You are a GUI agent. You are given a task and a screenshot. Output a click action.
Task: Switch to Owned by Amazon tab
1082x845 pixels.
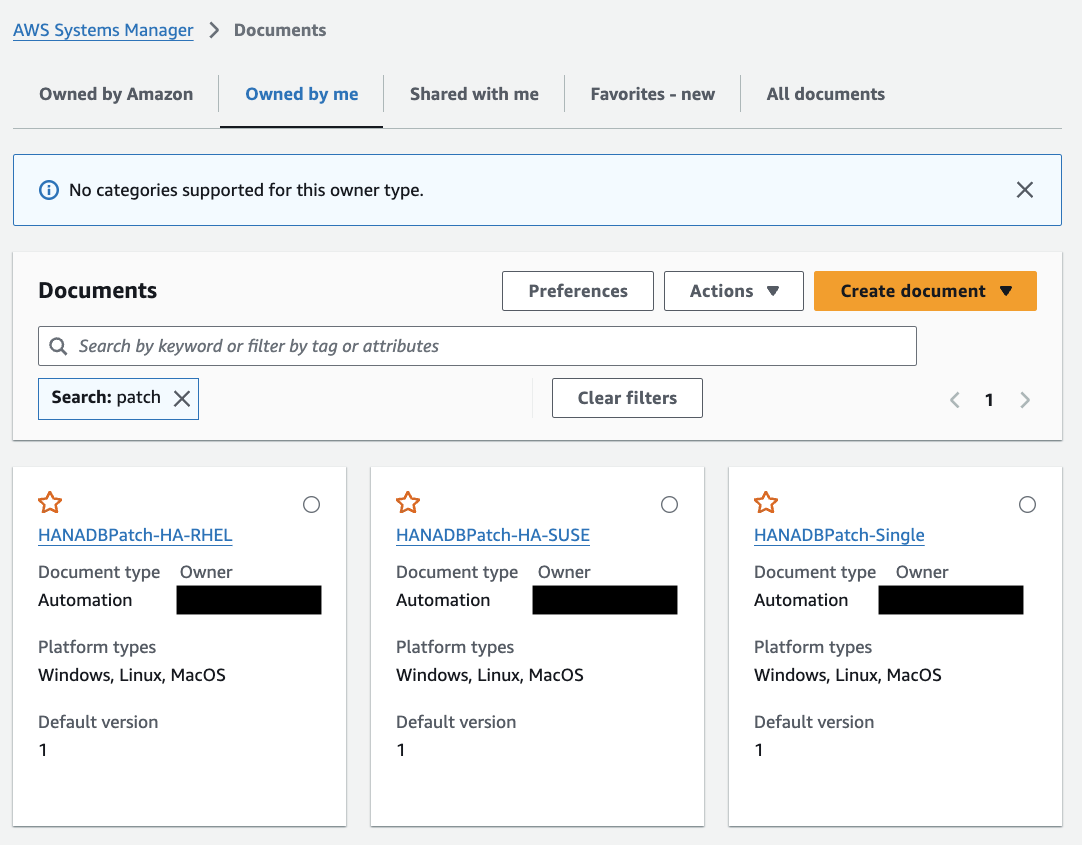point(116,94)
